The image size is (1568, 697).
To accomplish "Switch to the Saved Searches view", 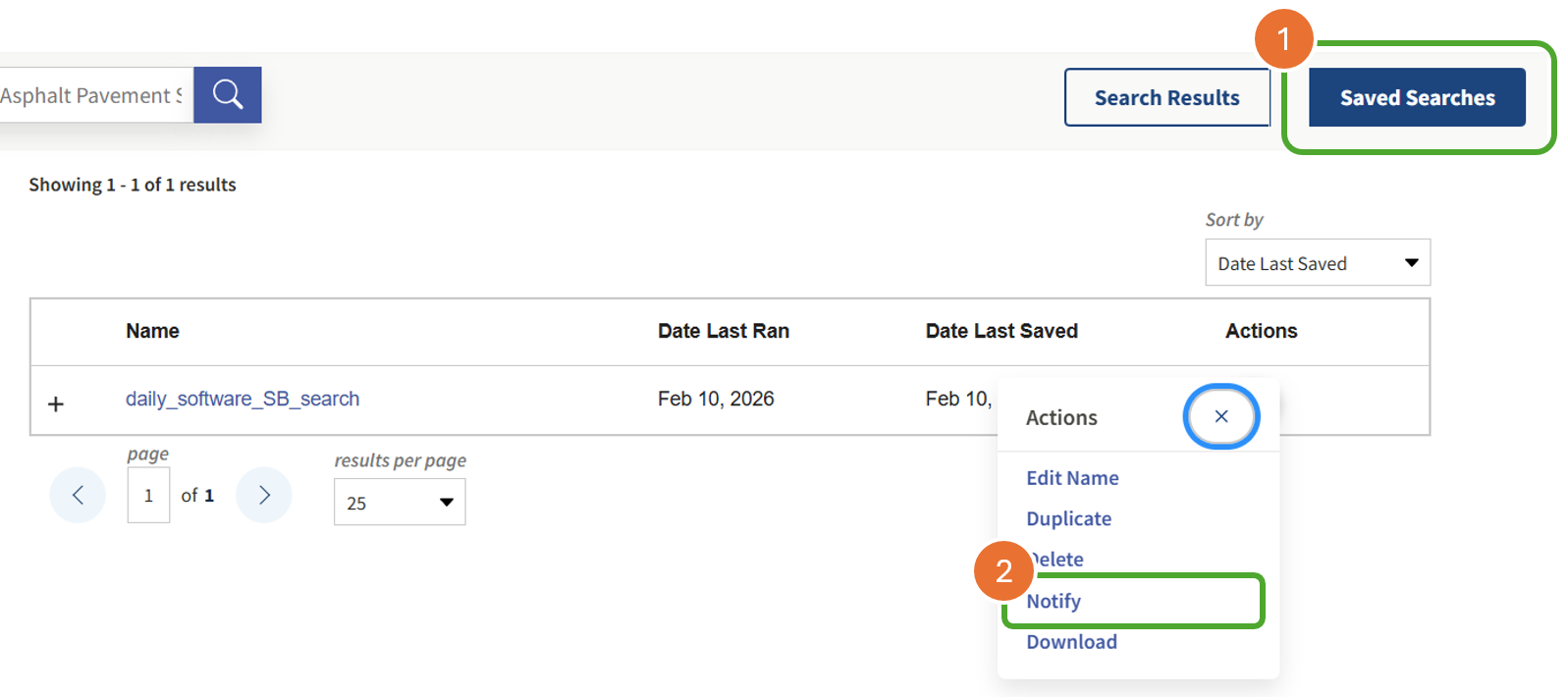I will (1417, 97).
